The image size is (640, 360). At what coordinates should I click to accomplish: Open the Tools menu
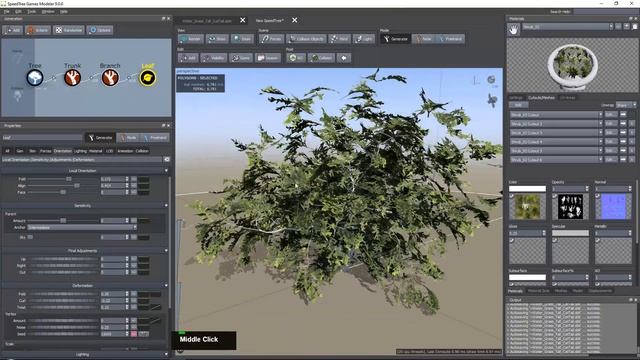pyautogui.click(x=32, y=11)
